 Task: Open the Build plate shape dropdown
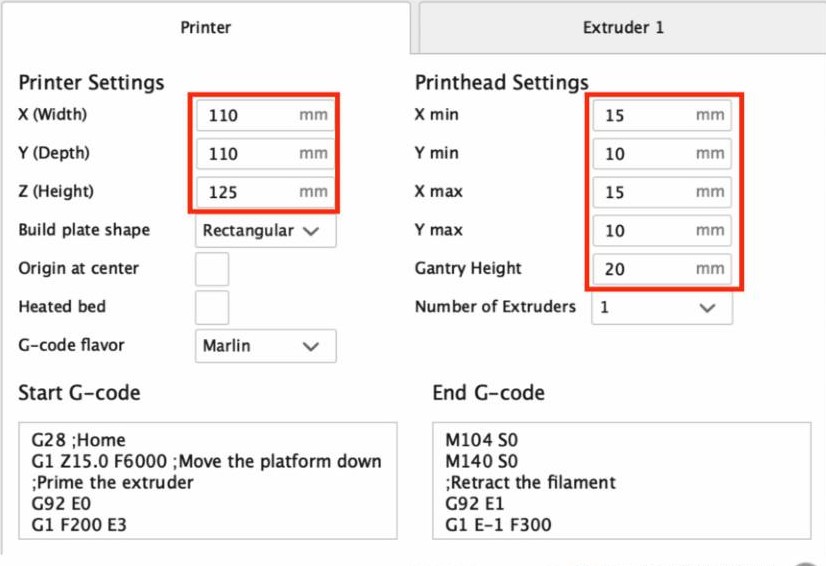(266, 230)
